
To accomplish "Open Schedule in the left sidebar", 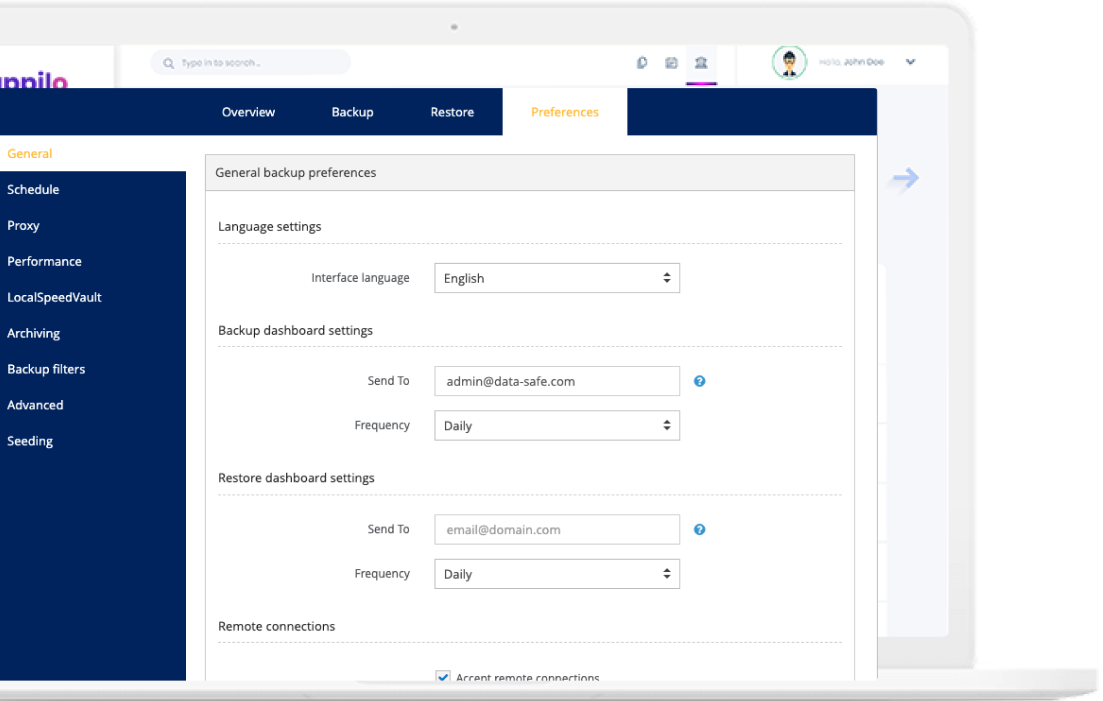I will [33, 189].
